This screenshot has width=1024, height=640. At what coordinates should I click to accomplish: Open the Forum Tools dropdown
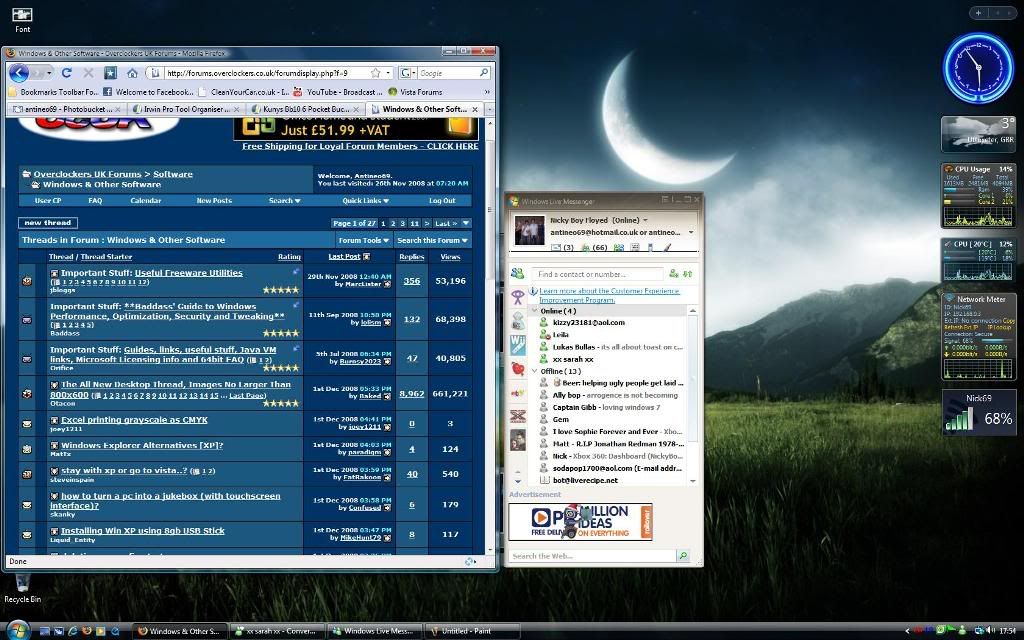363,240
